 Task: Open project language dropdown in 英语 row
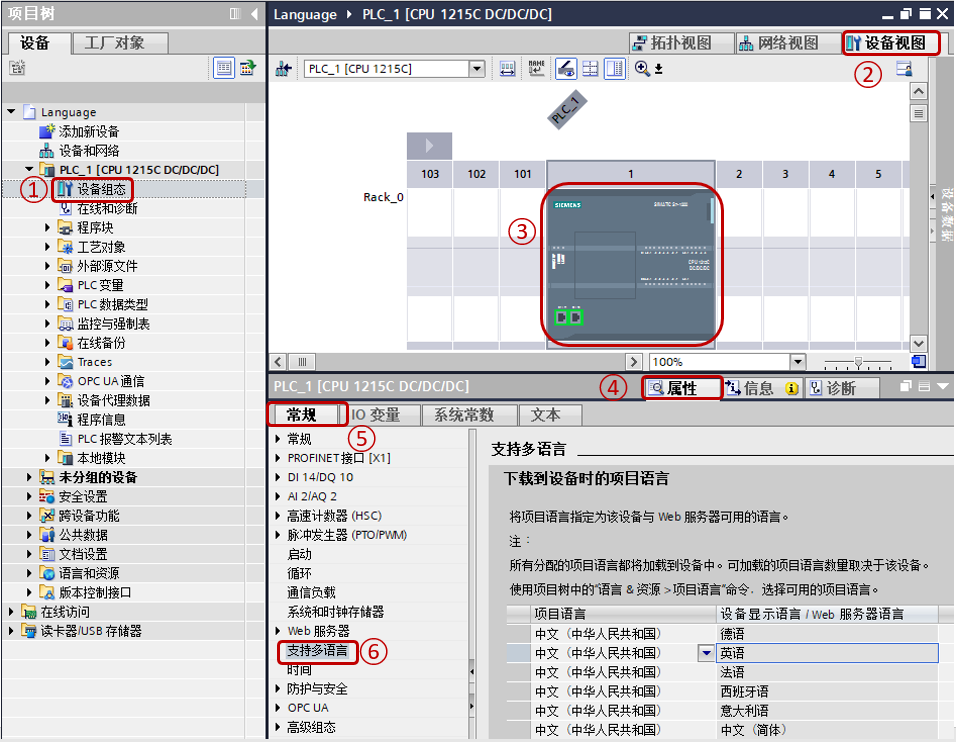click(706, 653)
